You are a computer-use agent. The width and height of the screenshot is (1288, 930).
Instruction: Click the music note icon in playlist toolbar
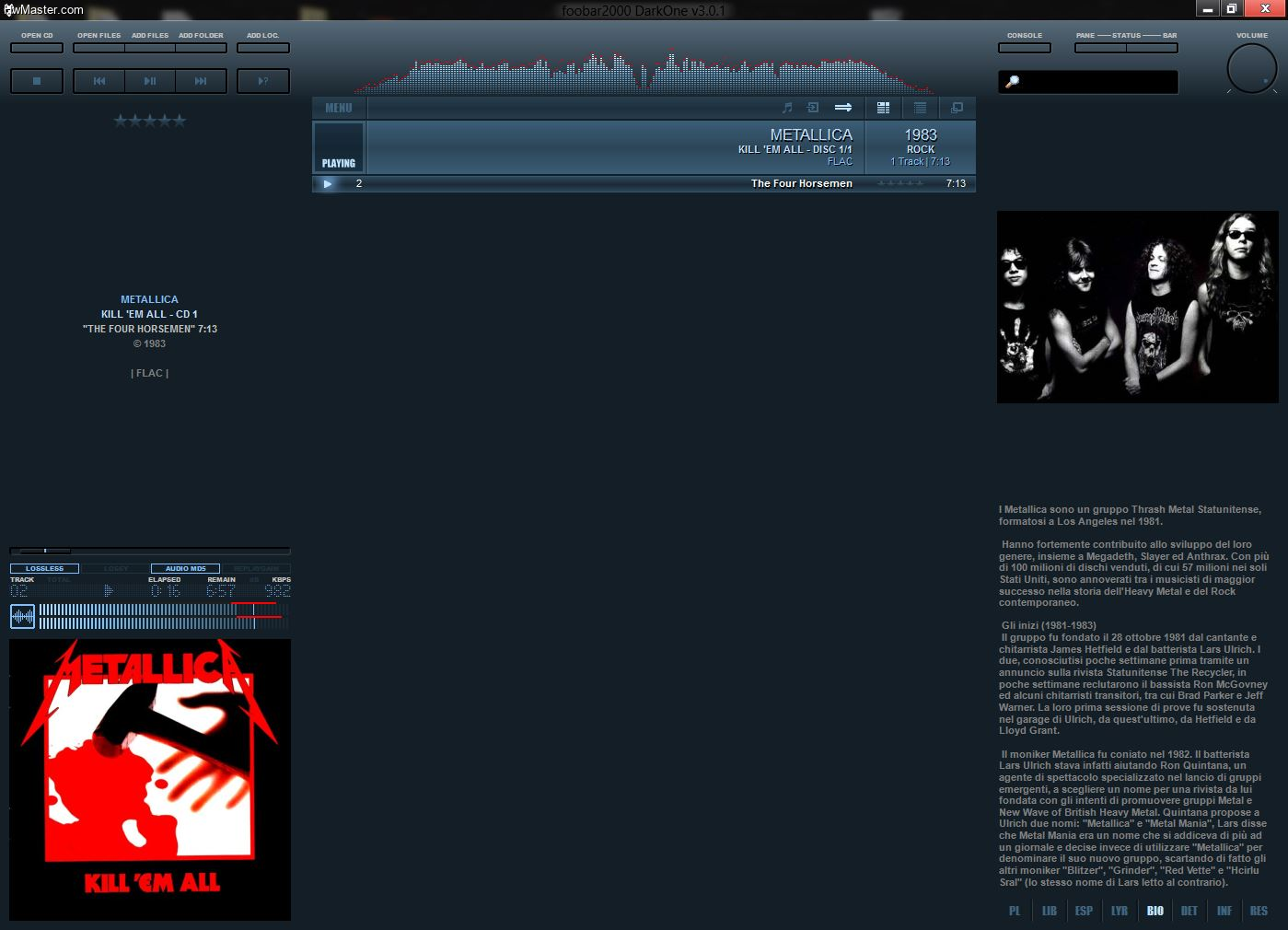point(787,108)
